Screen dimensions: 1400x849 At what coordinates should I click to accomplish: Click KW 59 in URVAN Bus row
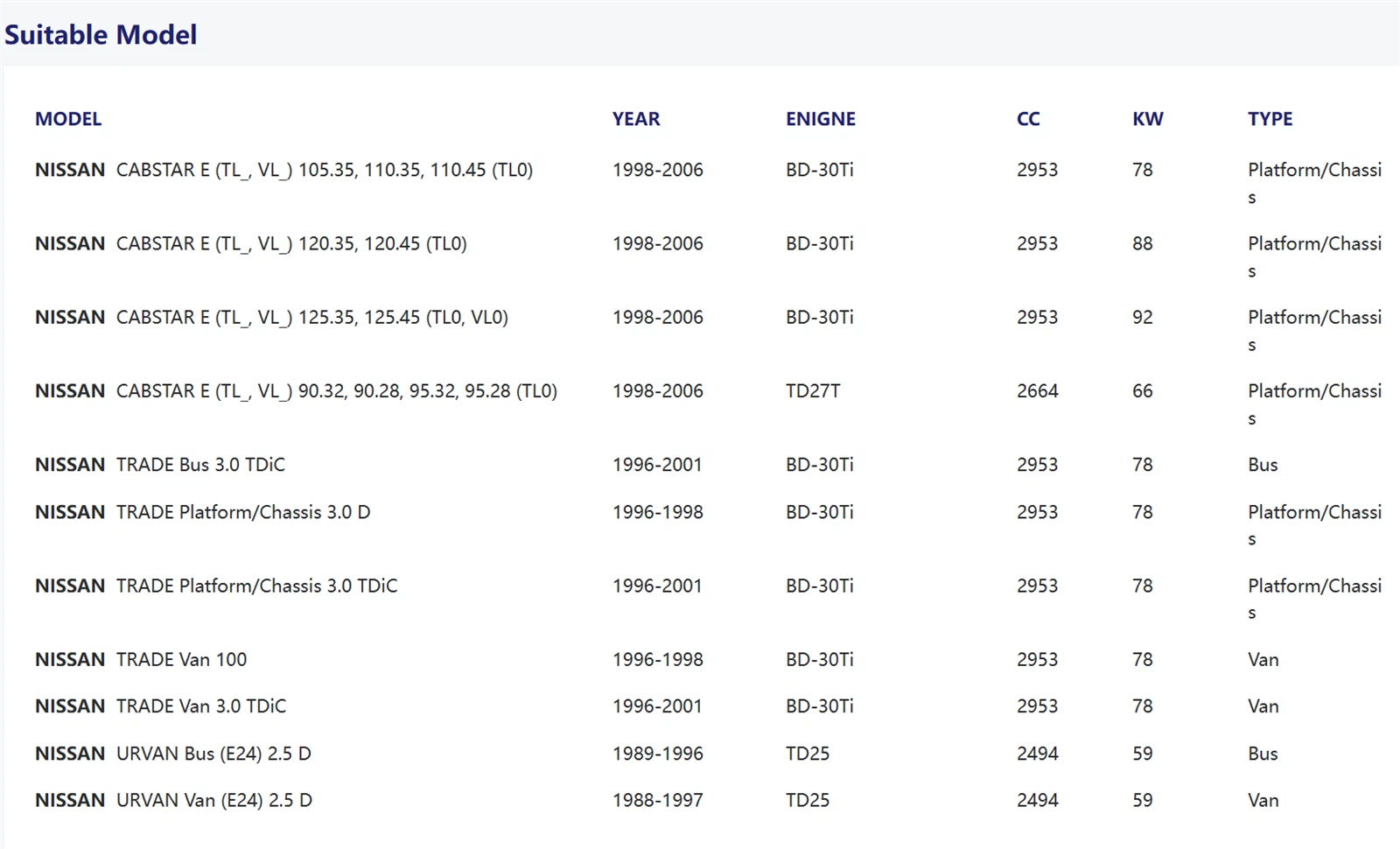pos(1143,754)
